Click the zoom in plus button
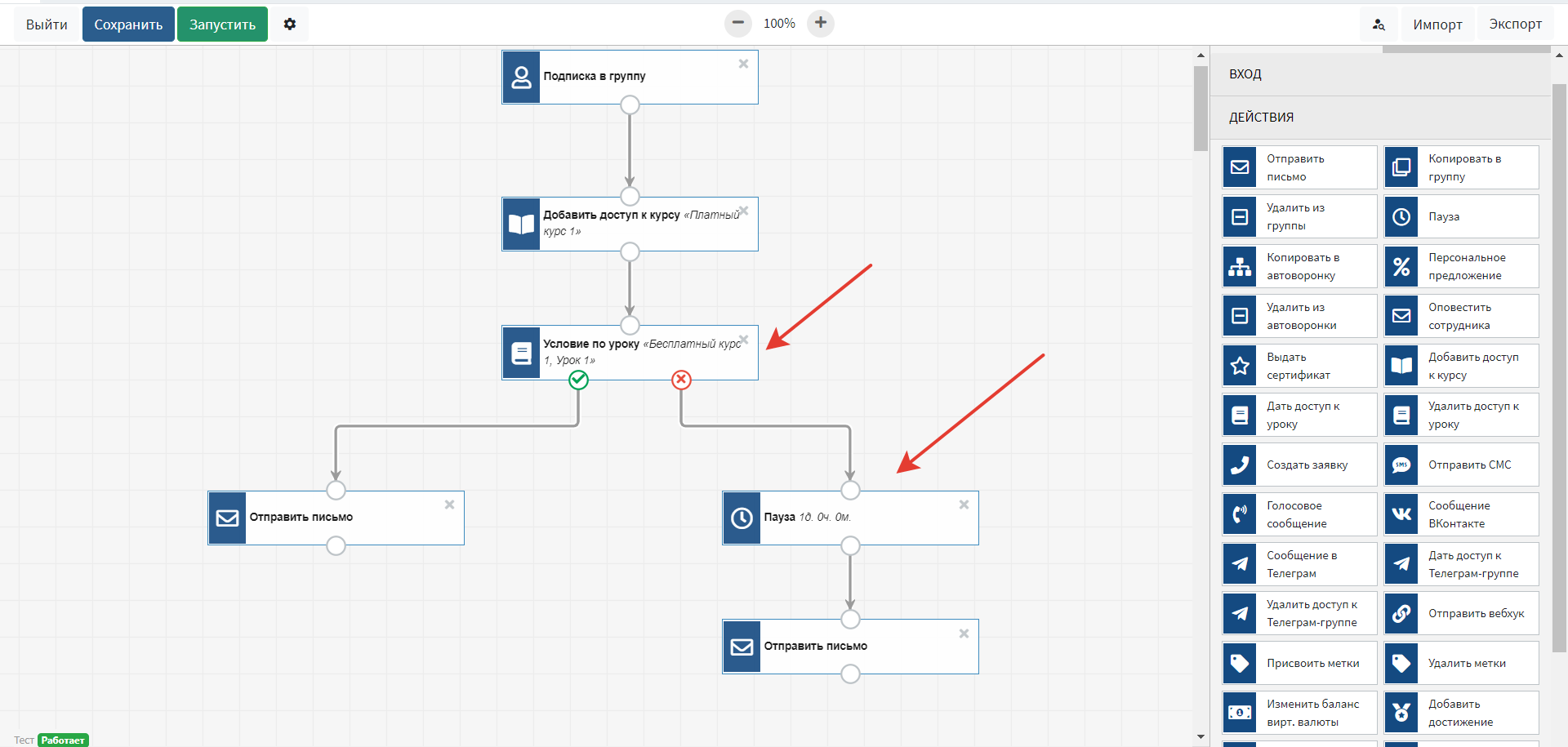Image resolution: width=1568 pixels, height=747 pixels. click(821, 23)
